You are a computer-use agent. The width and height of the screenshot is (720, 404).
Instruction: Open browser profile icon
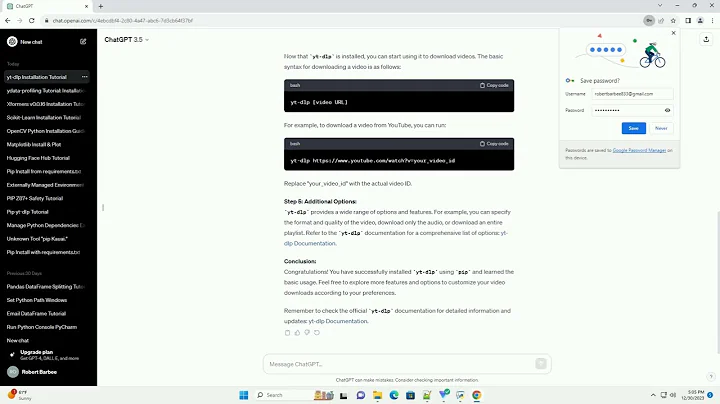click(700, 21)
